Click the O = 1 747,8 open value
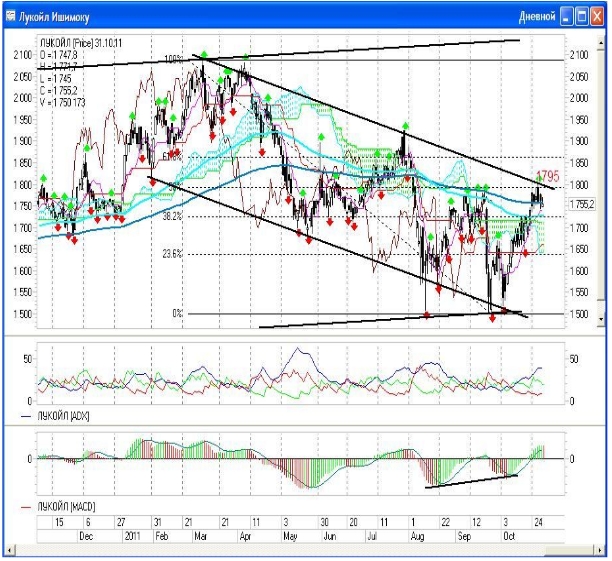 click(59, 55)
